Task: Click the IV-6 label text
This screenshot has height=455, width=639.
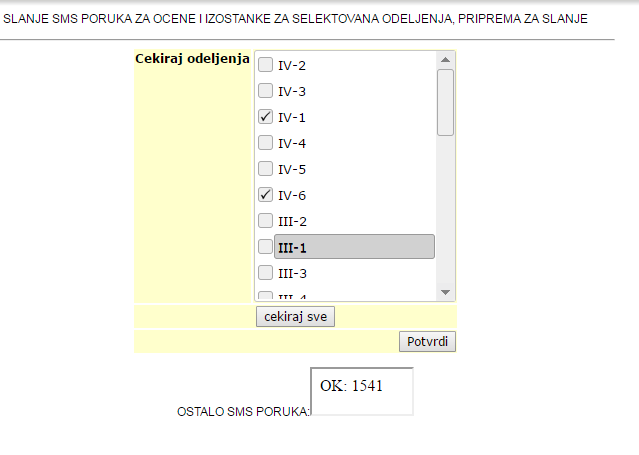Action: click(x=292, y=195)
